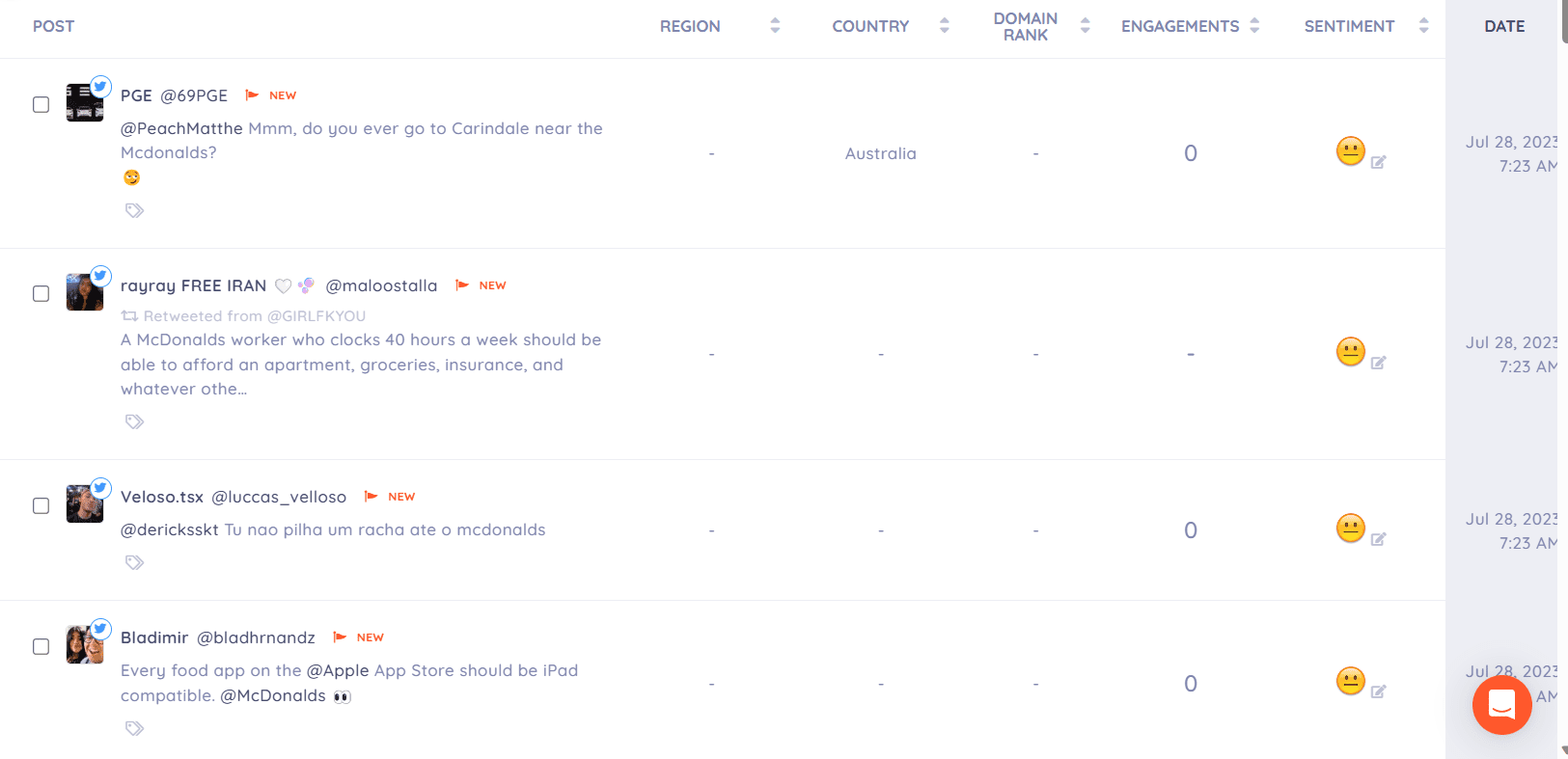The height and width of the screenshot is (759, 1568).
Task: Edit sentiment for rayray FREE IRAN post
Action: (x=1378, y=363)
